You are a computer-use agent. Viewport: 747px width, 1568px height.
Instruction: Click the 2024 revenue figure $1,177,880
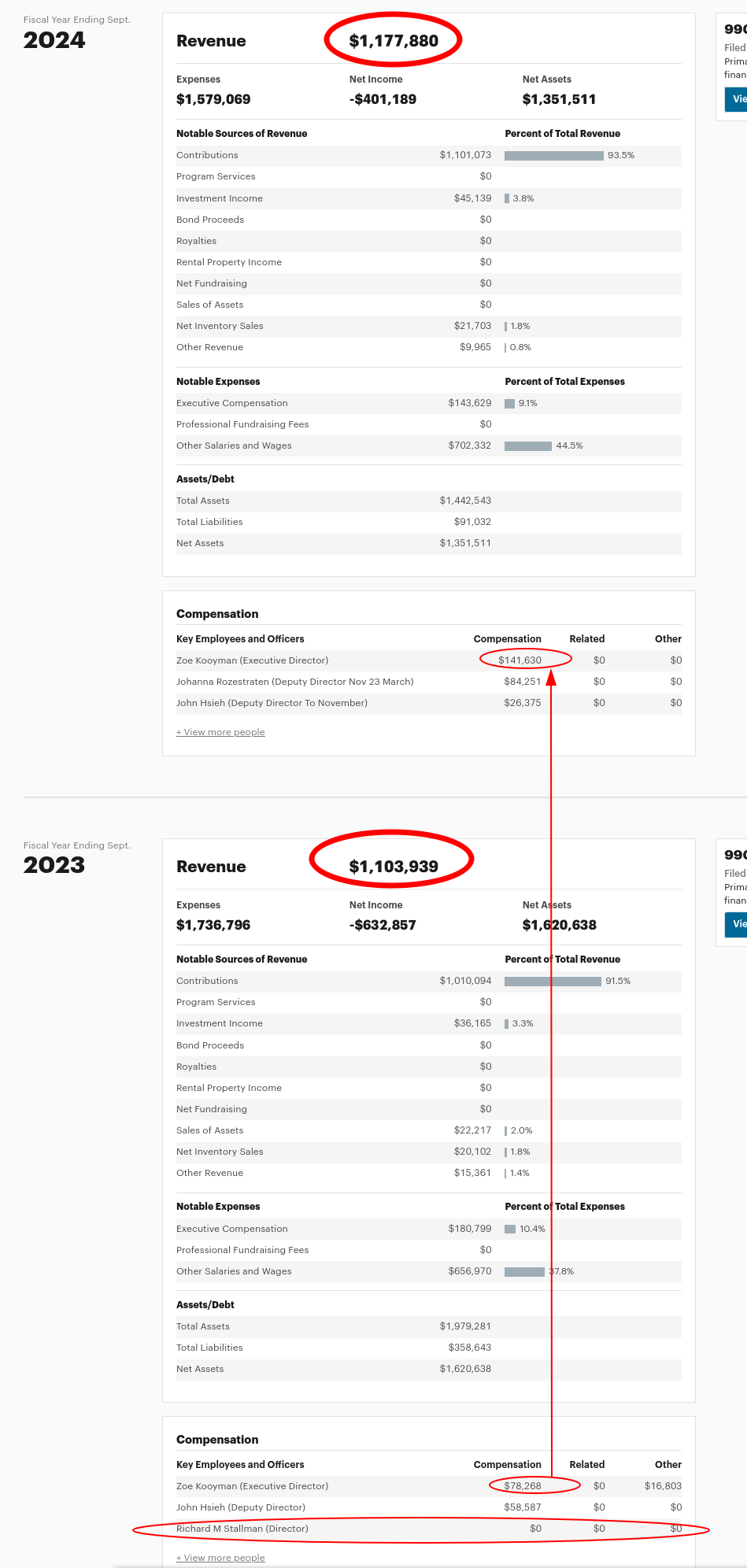[394, 41]
